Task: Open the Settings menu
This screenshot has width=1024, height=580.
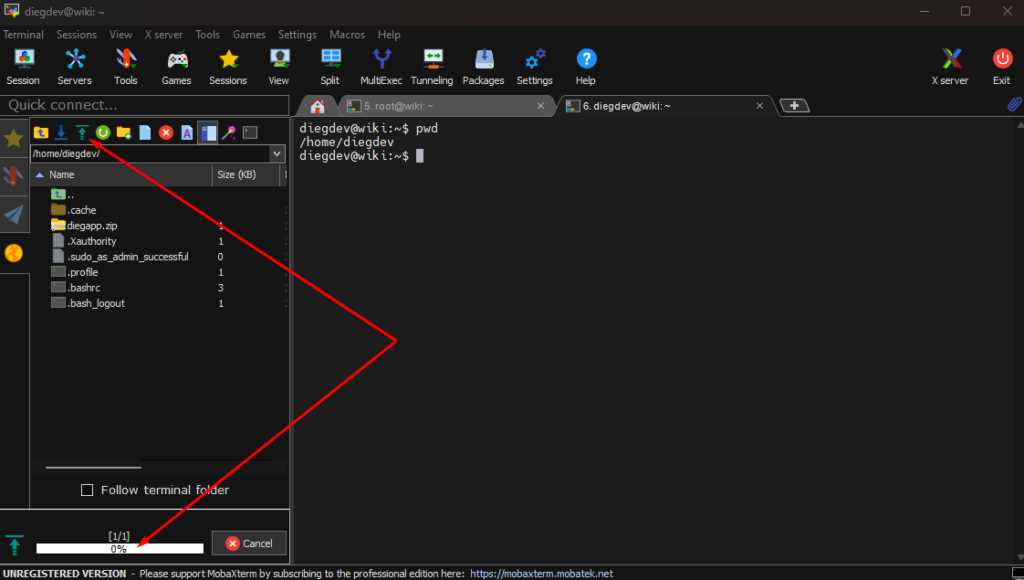Action: coord(297,35)
